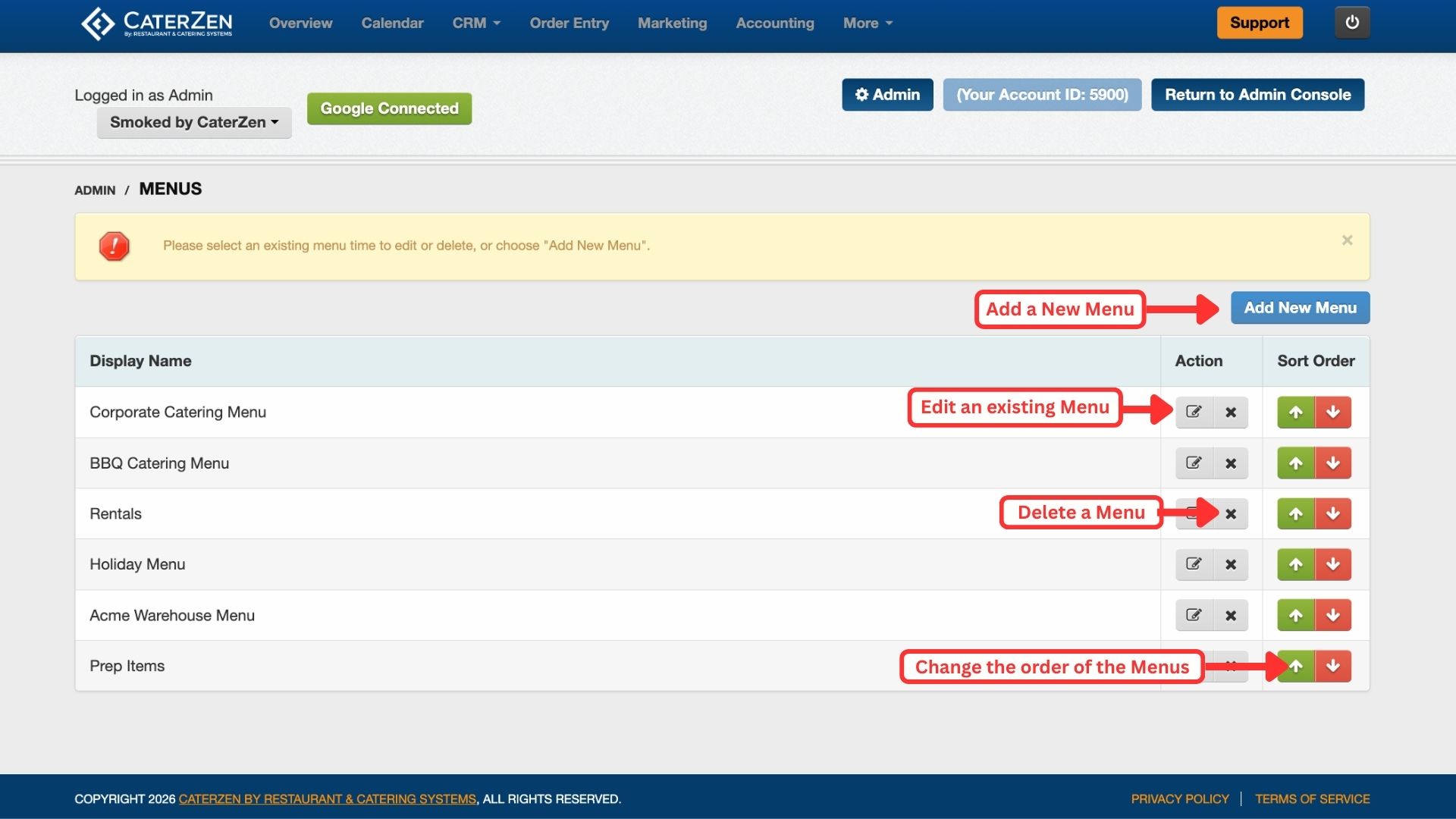Go to the Calendar tab
The height and width of the screenshot is (819, 1456).
pos(392,23)
